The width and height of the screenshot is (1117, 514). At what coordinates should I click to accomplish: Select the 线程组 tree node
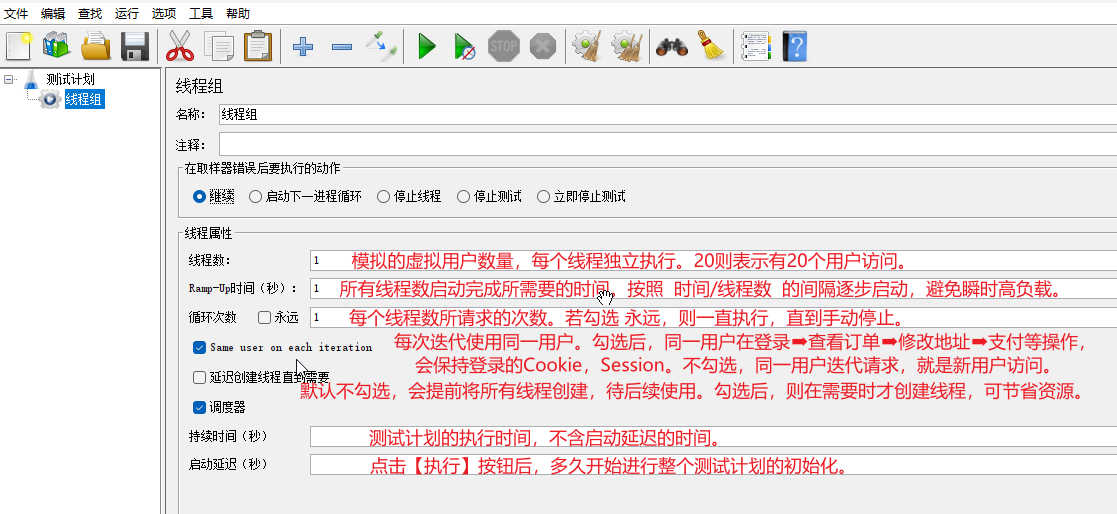pos(84,99)
